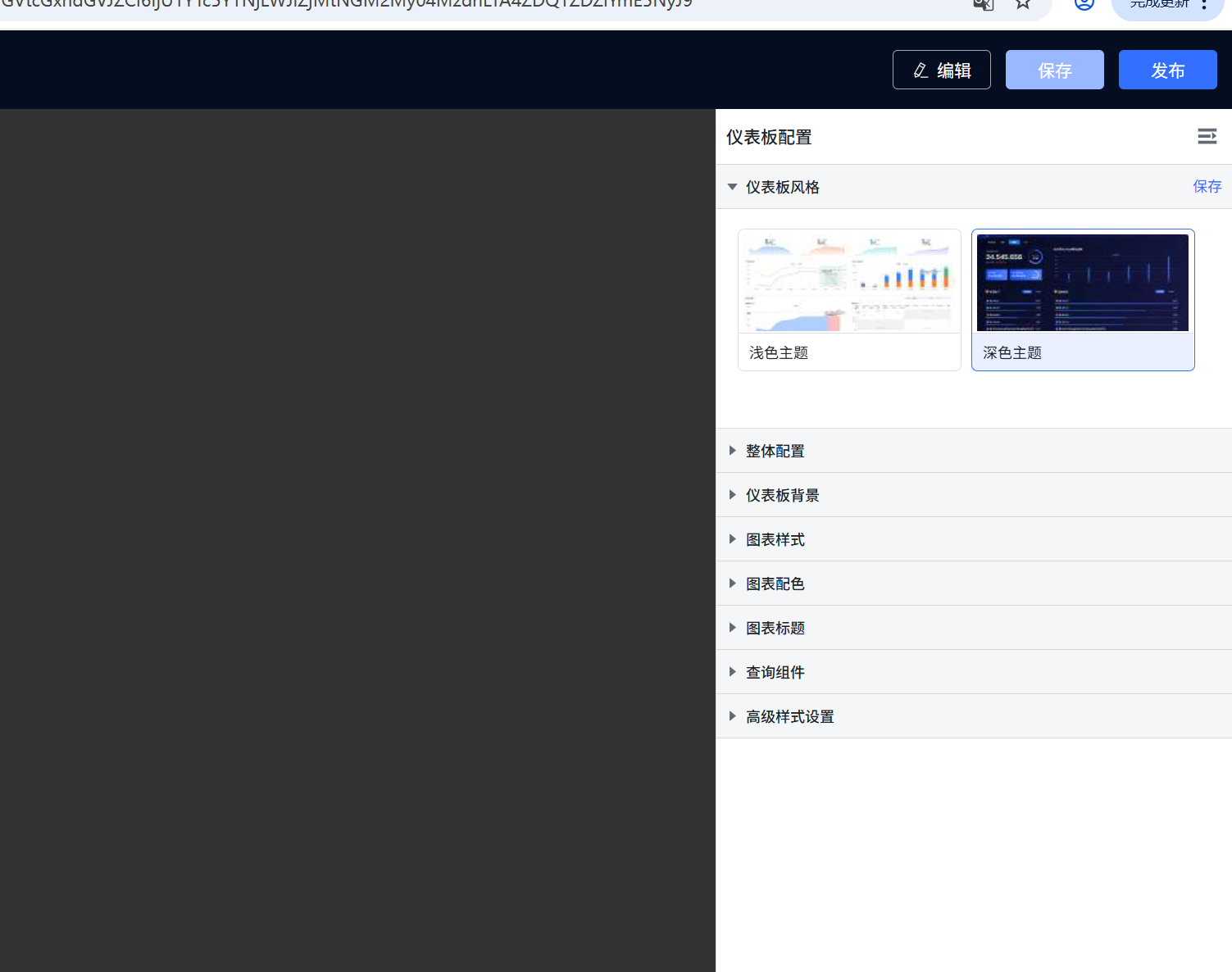Collapse the 仪表板风格 section
This screenshot has width=1232, height=972.
[x=733, y=188]
